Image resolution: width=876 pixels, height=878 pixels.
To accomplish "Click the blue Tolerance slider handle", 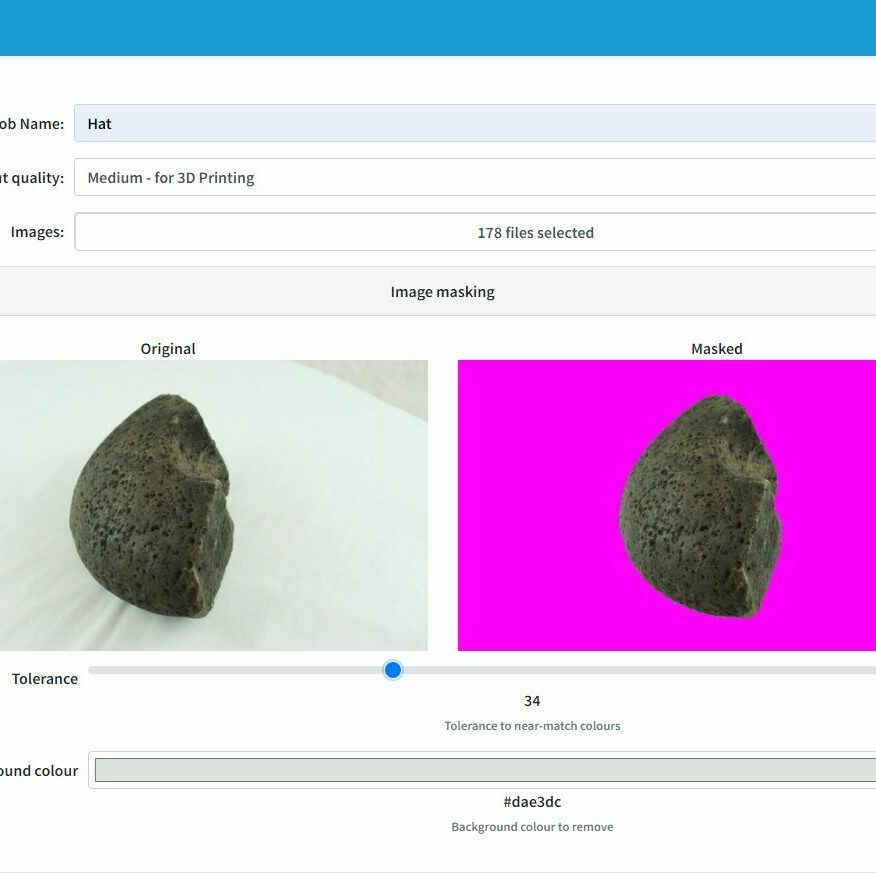I will [393, 670].
